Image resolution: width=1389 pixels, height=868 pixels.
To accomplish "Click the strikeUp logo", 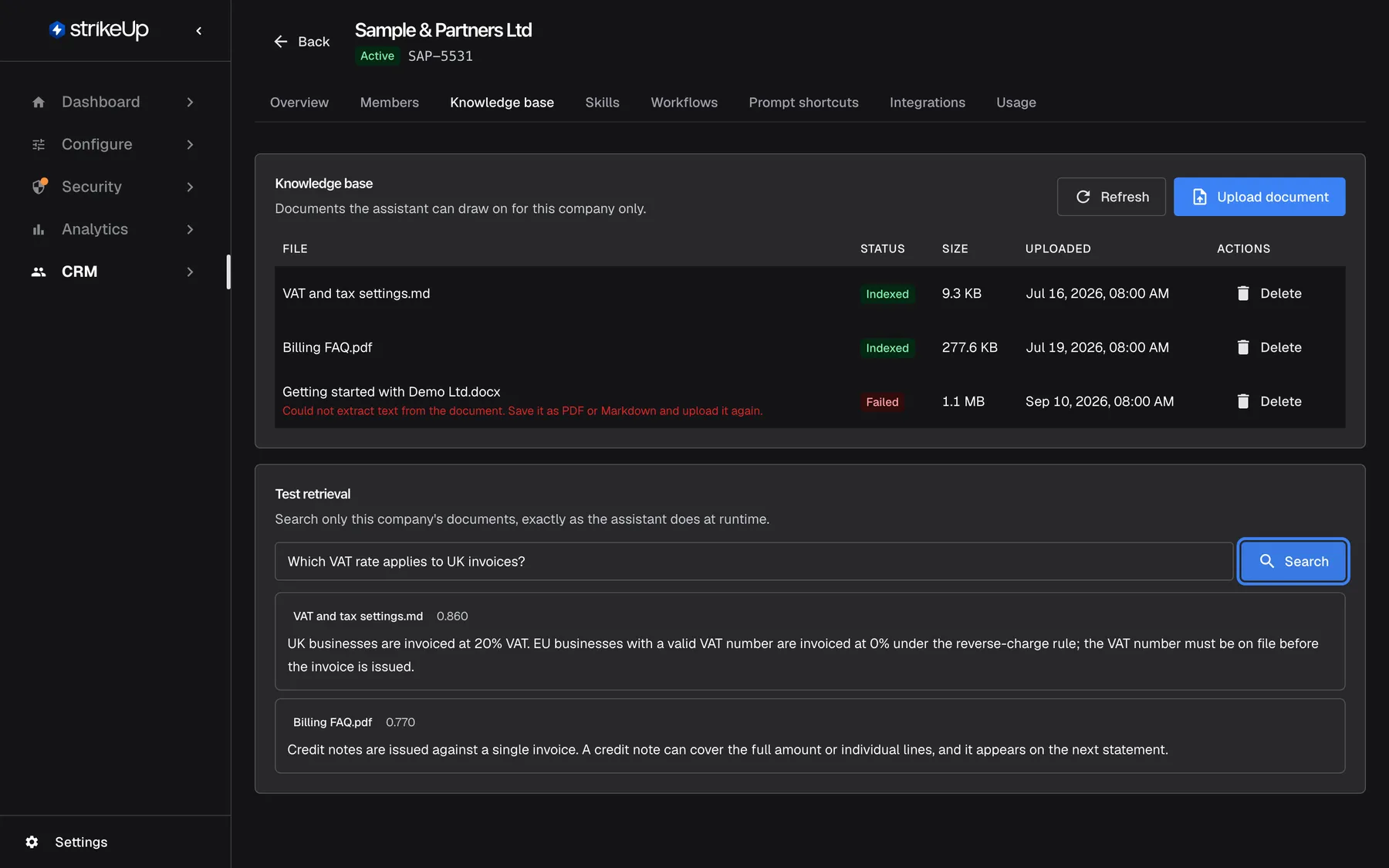I will pos(99,29).
